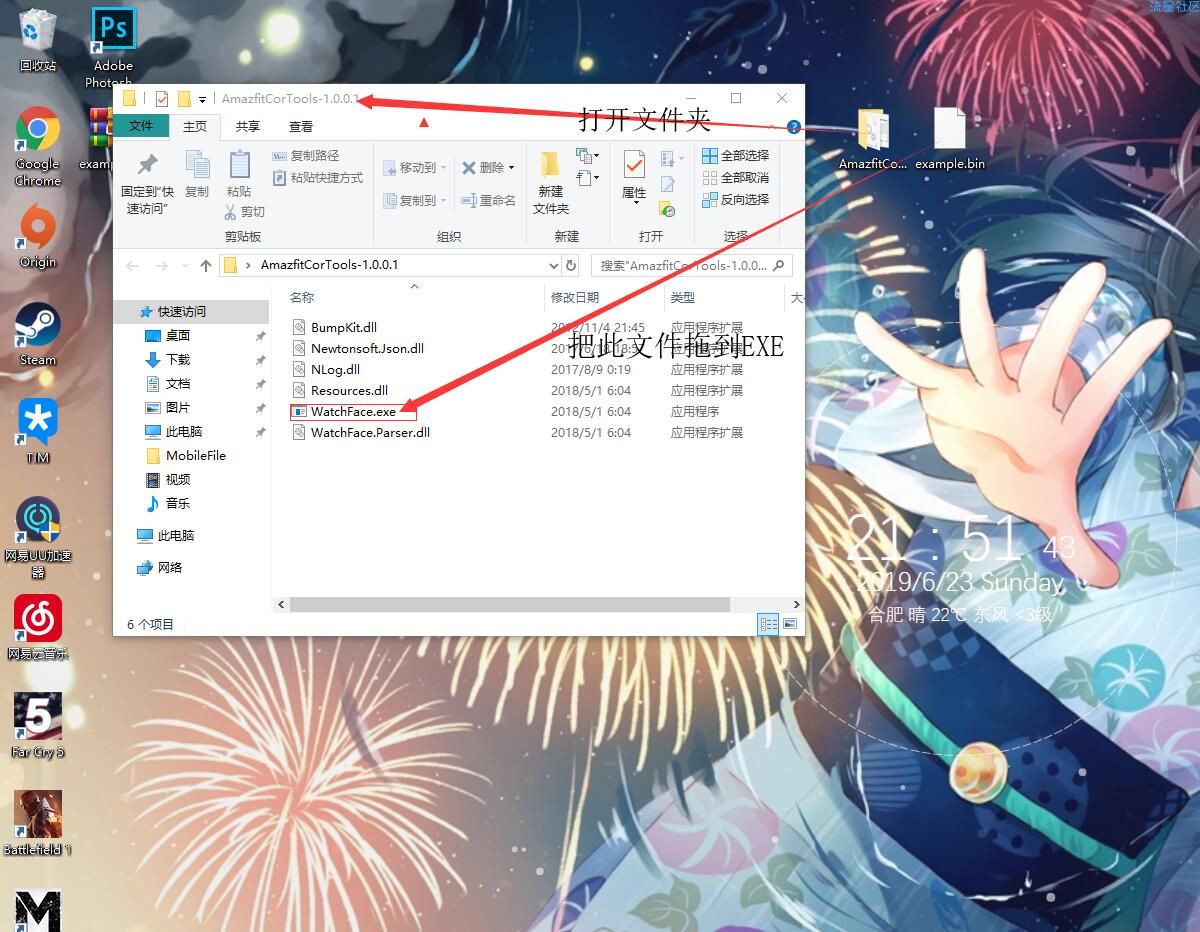
Task: Click Select none (全部取消)
Action: (x=735, y=178)
